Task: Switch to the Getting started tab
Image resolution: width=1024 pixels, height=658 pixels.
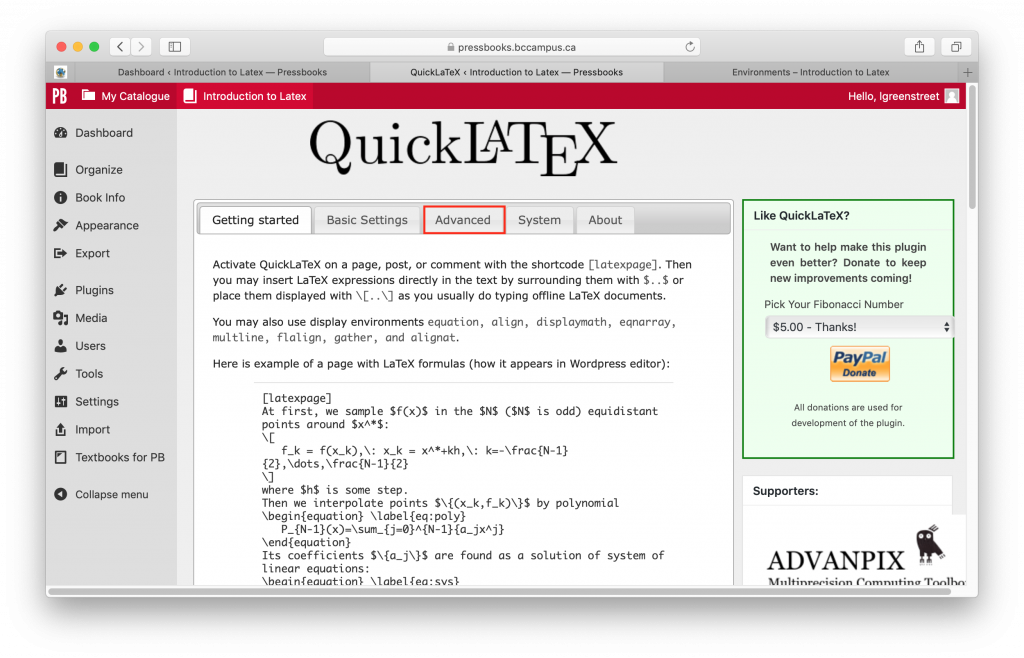Action: coord(255,220)
